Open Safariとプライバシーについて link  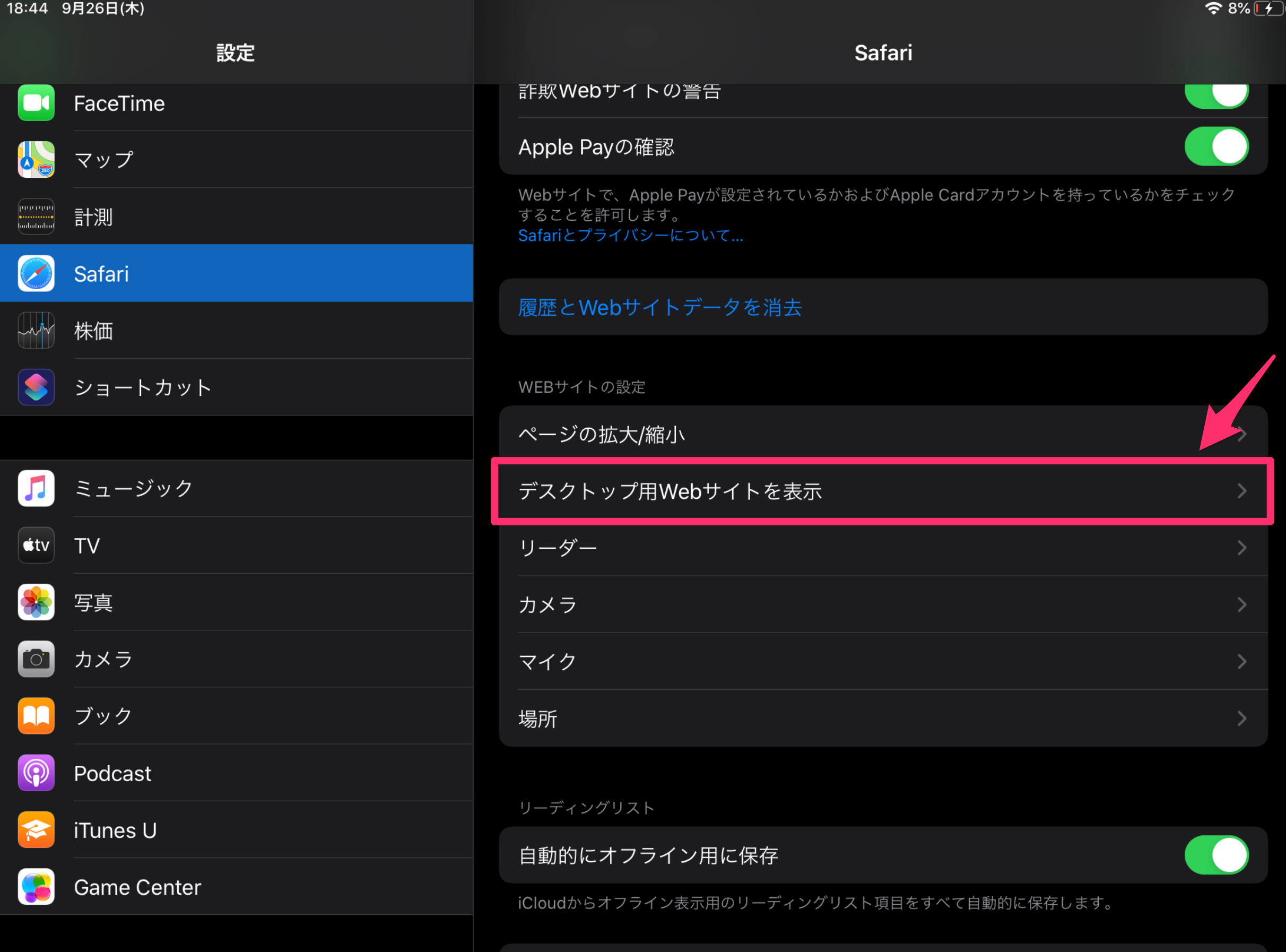tap(631, 235)
